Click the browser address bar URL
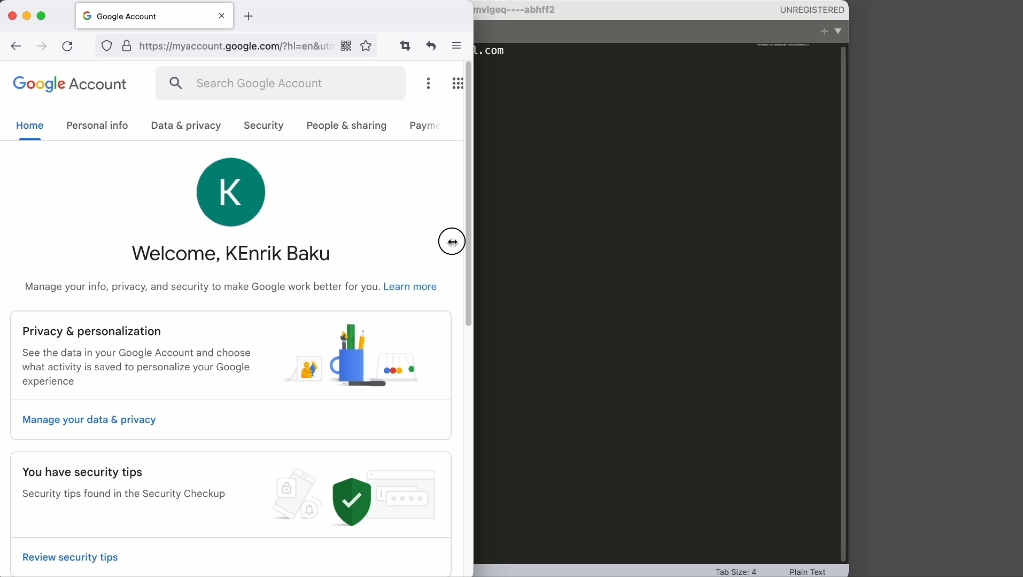This screenshot has width=1023, height=577. pos(236,46)
